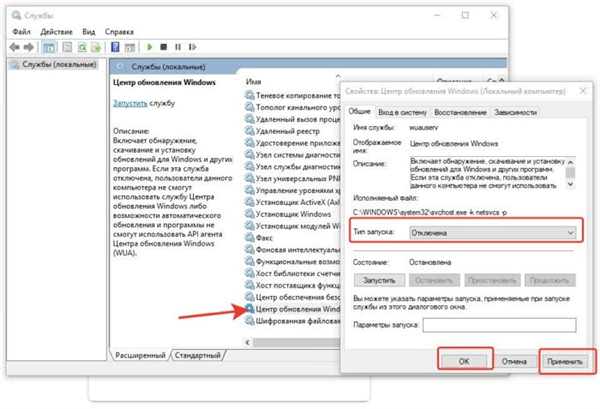Open the Вид menu
Screen dimensions: 600x409
88,32
